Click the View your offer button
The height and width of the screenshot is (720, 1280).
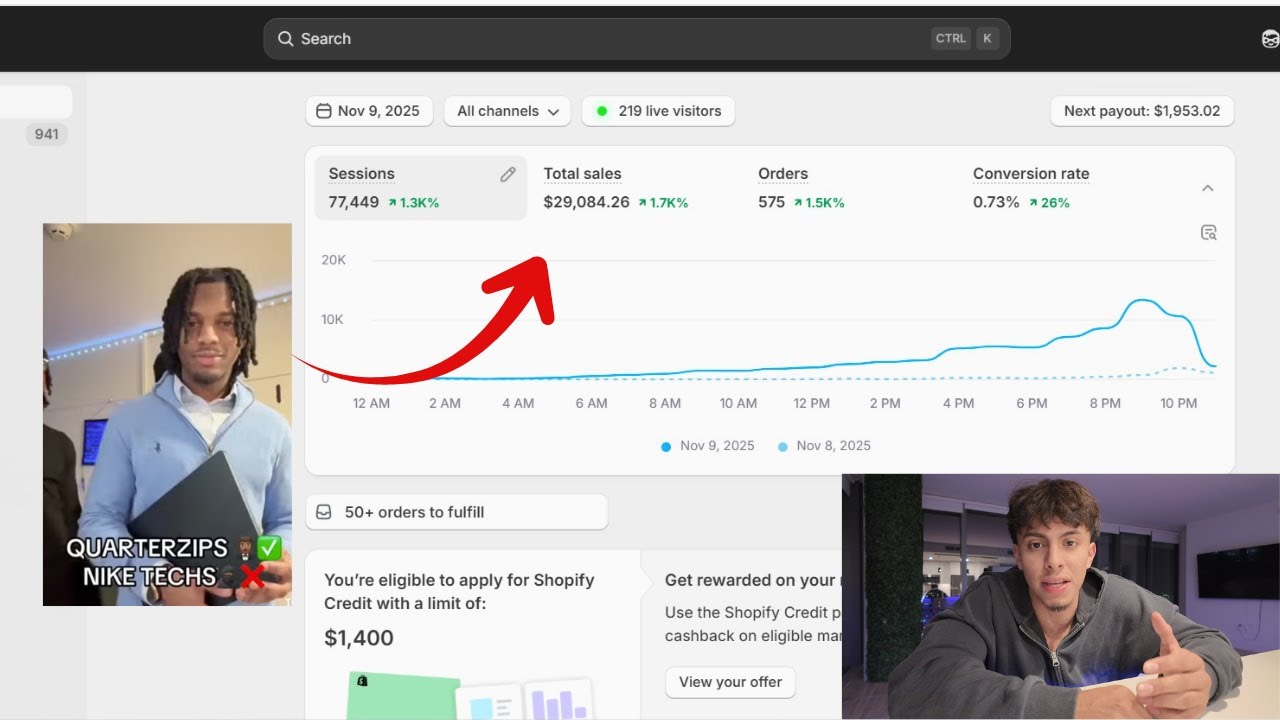click(730, 682)
